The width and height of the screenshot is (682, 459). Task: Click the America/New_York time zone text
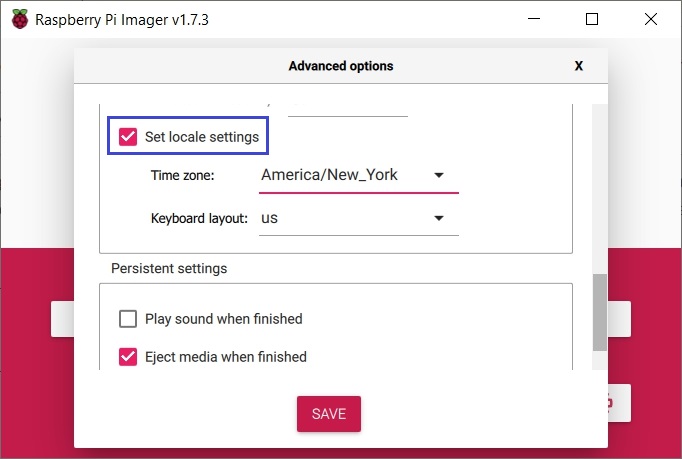pyautogui.click(x=329, y=175)
